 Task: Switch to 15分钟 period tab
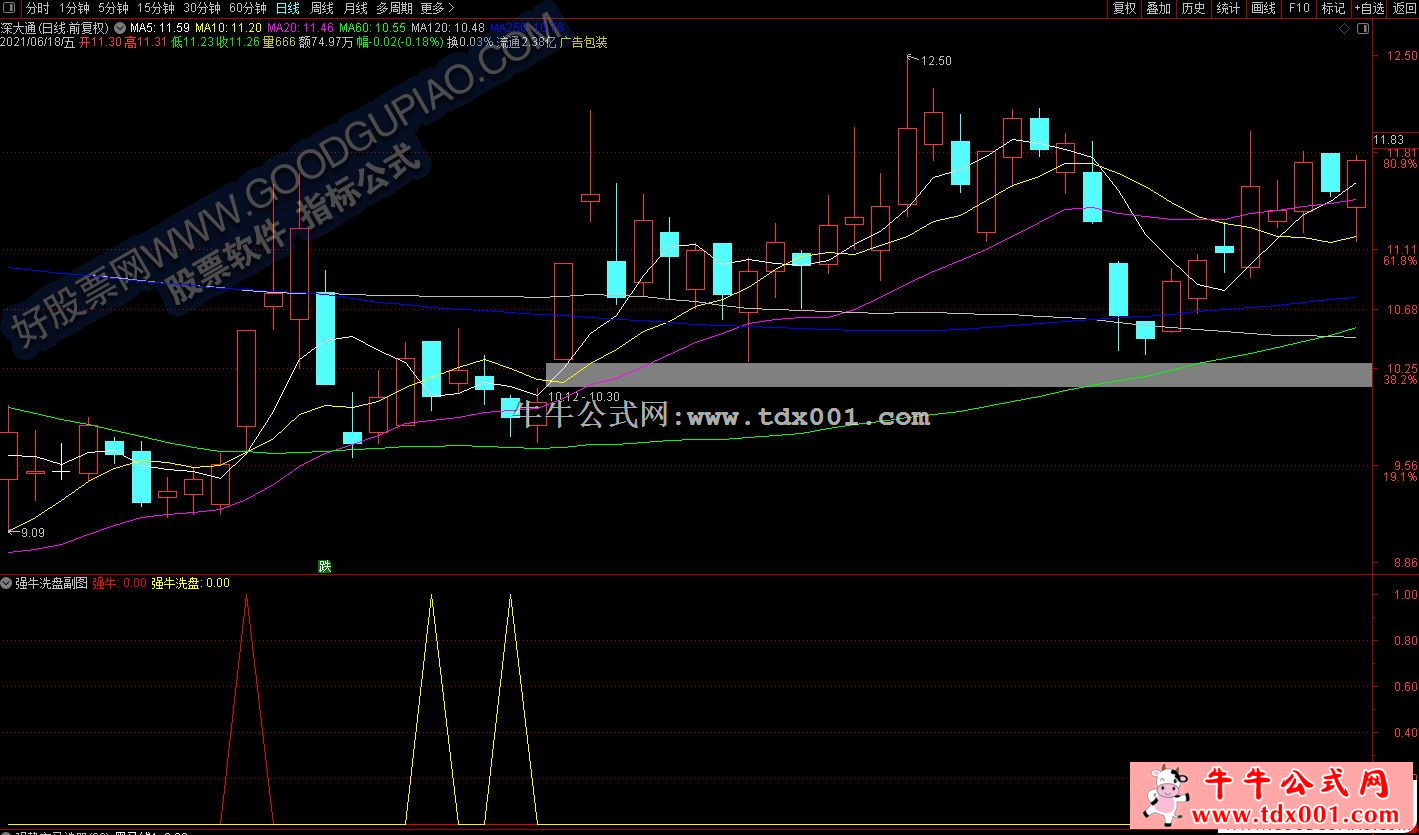pyautogui.click(x=156, y=8)
